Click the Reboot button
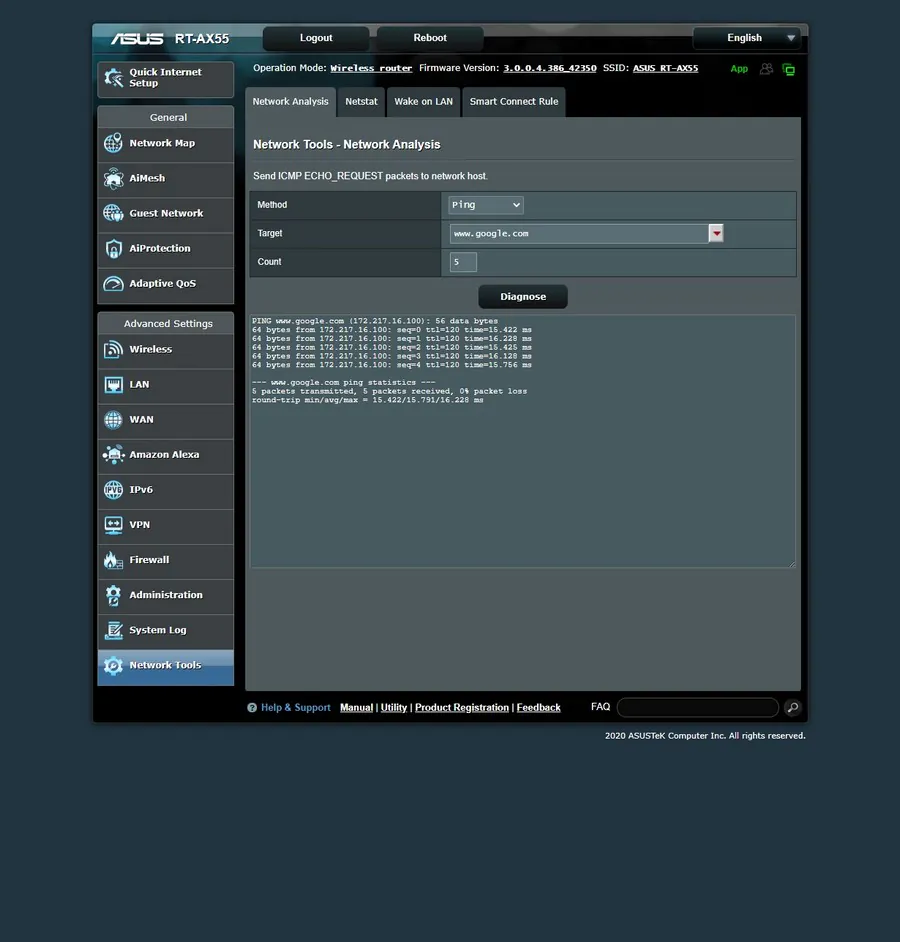Viewport: 900px width, 942px height. (x=430, y=38)
